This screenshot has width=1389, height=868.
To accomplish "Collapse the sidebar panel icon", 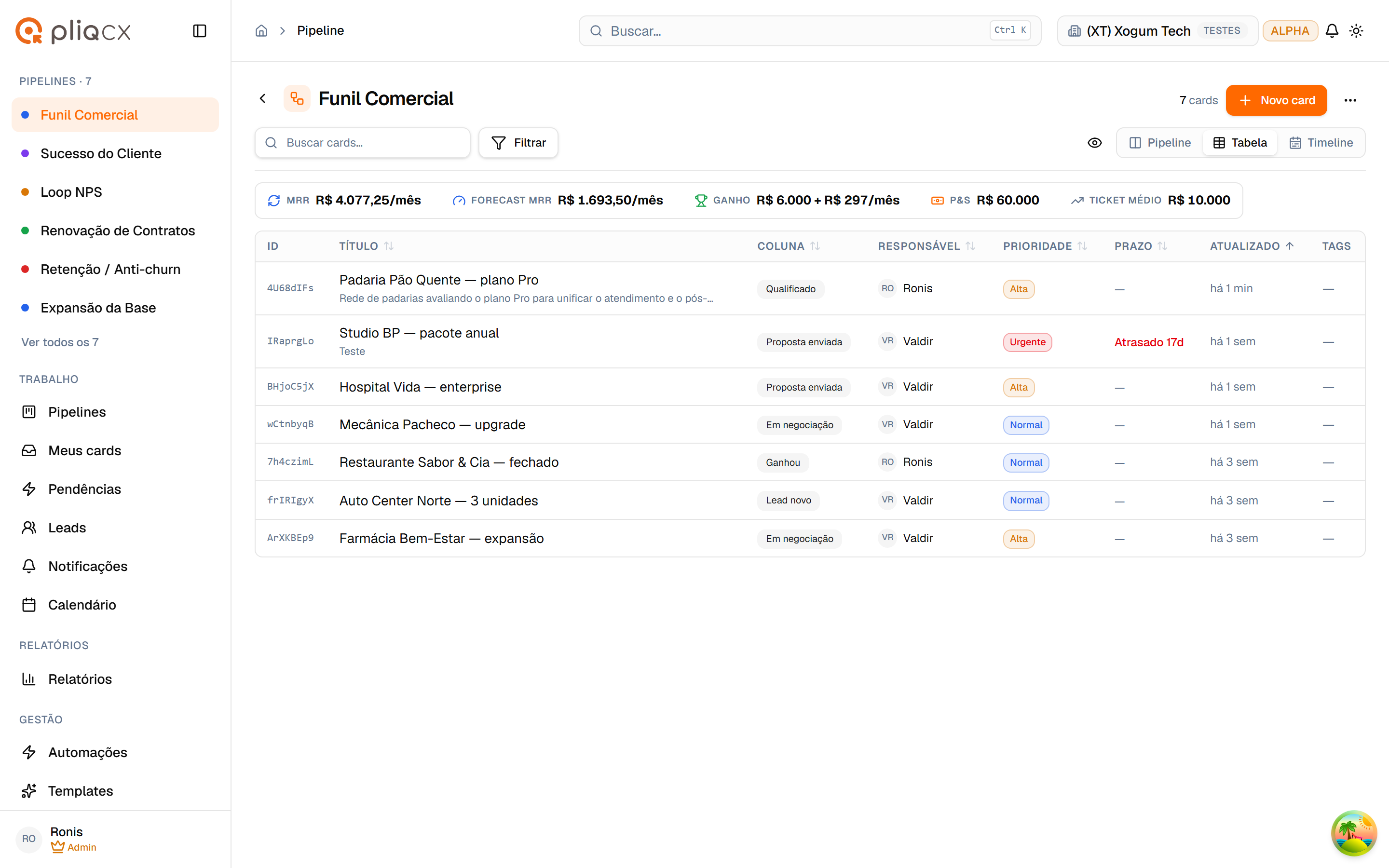I will 199,31.
